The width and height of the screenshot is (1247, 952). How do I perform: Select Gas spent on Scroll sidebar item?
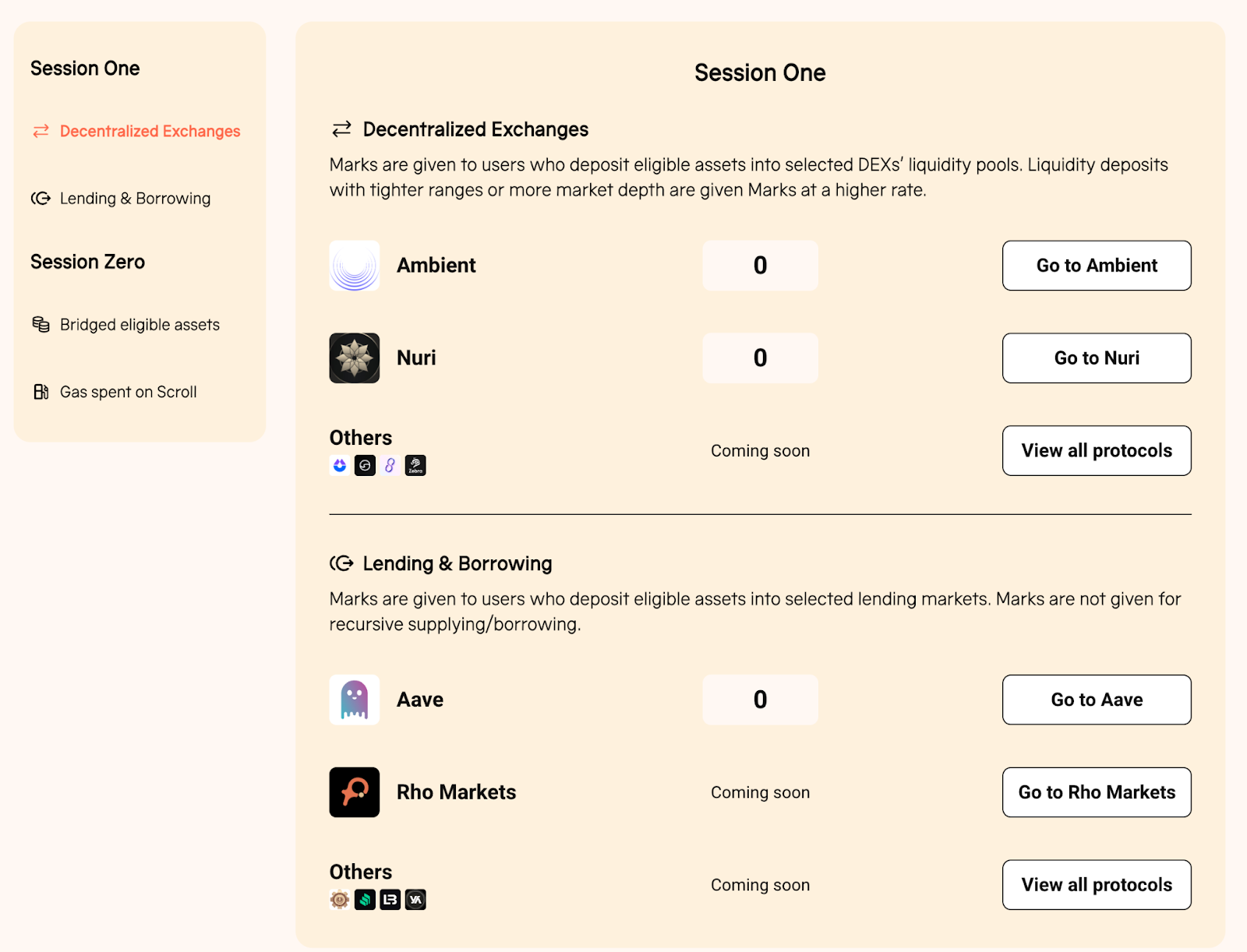115,392
